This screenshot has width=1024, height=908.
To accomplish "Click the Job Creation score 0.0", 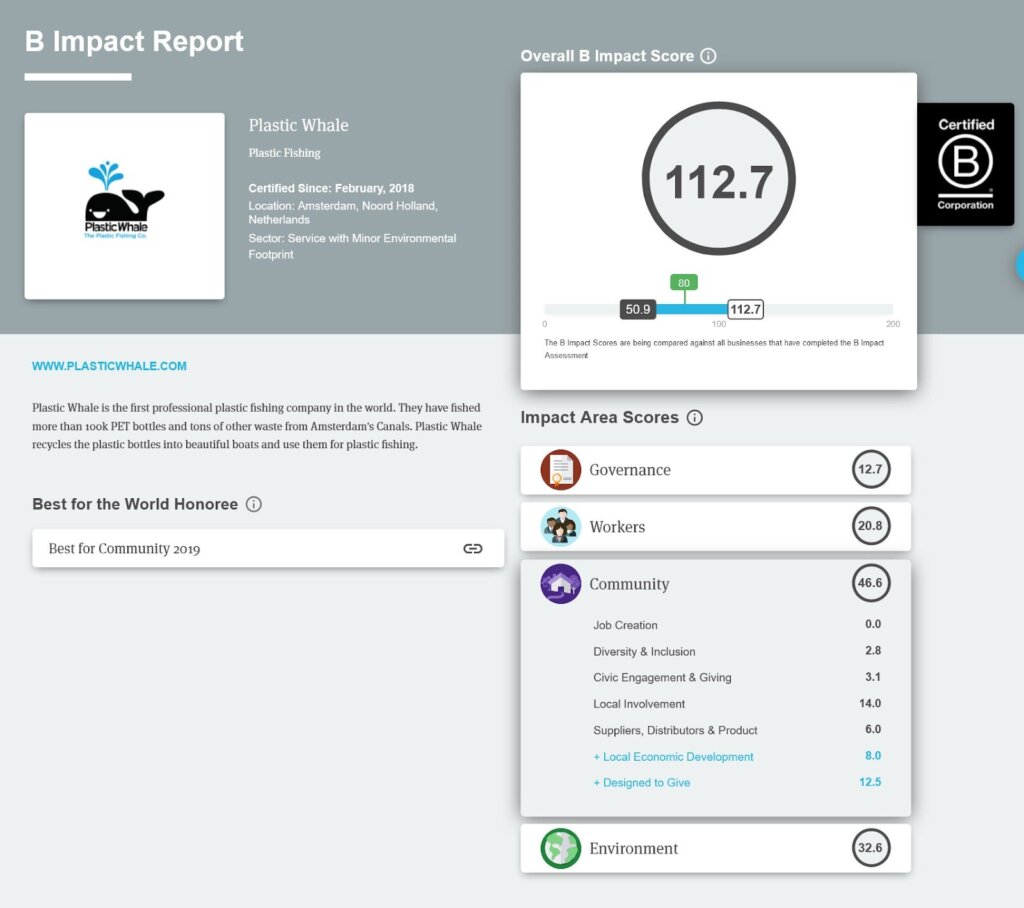I will coord(873,624).
